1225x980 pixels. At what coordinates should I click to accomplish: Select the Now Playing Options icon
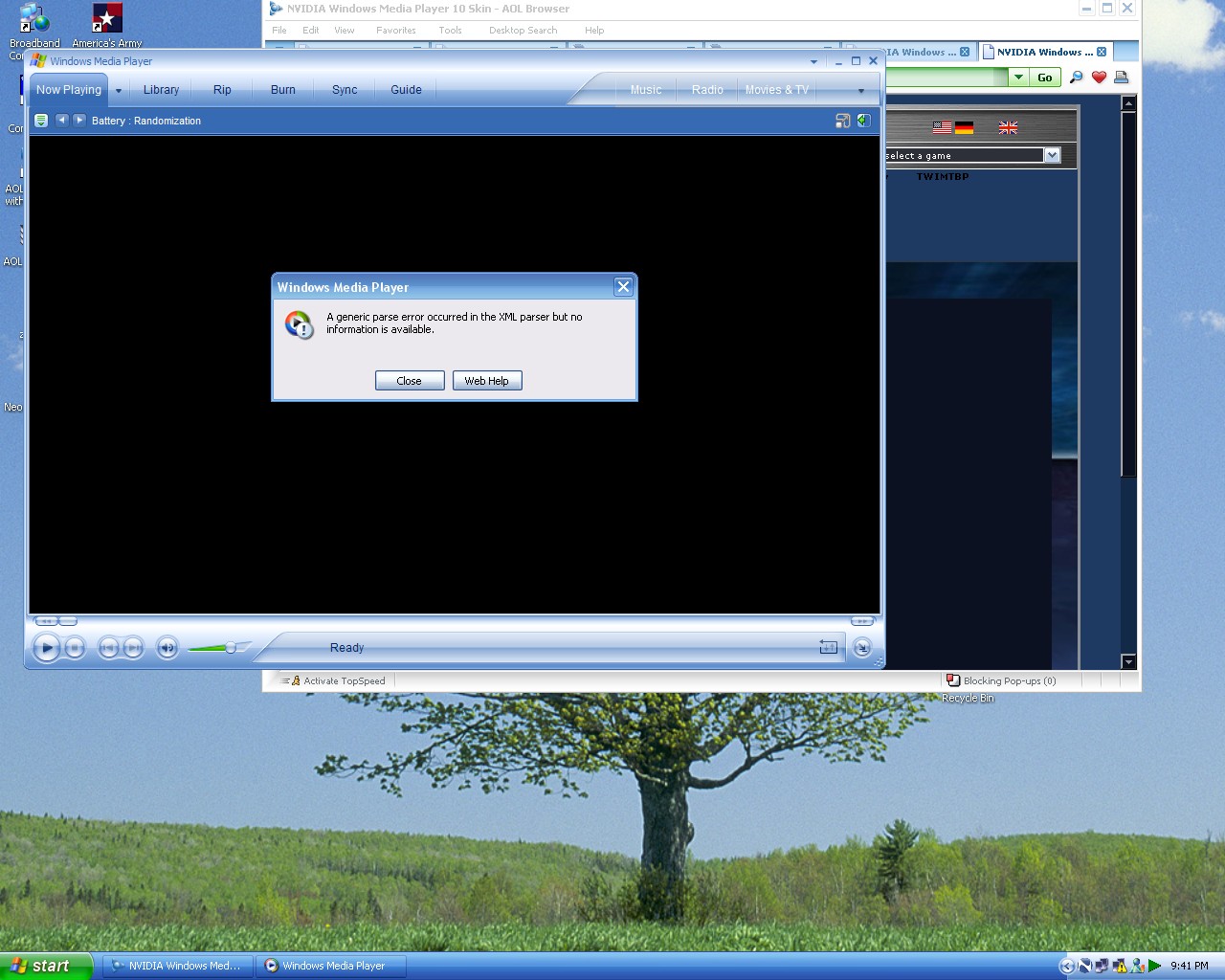(41, 121)
